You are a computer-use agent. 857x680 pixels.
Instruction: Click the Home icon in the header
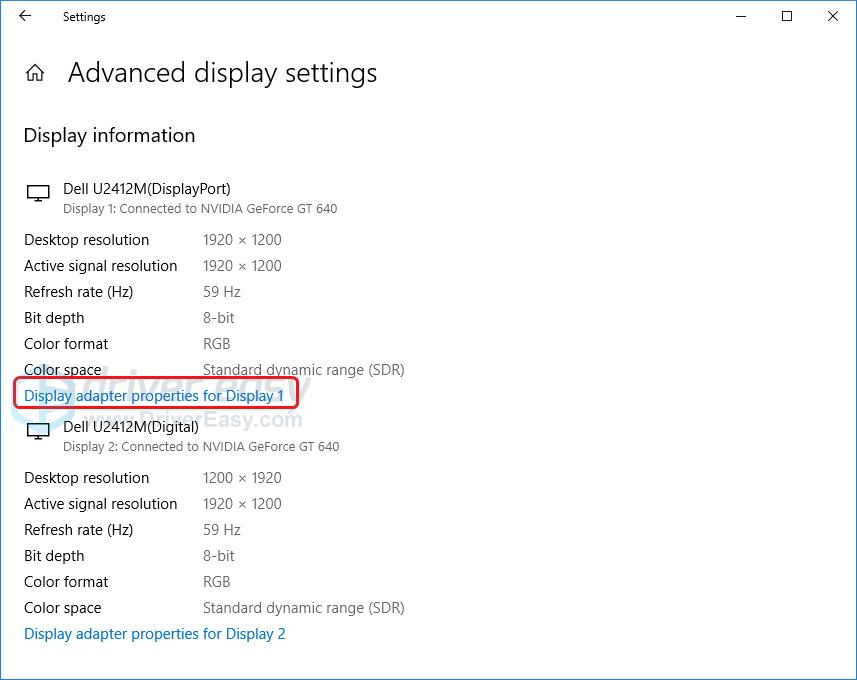(34, 72)
